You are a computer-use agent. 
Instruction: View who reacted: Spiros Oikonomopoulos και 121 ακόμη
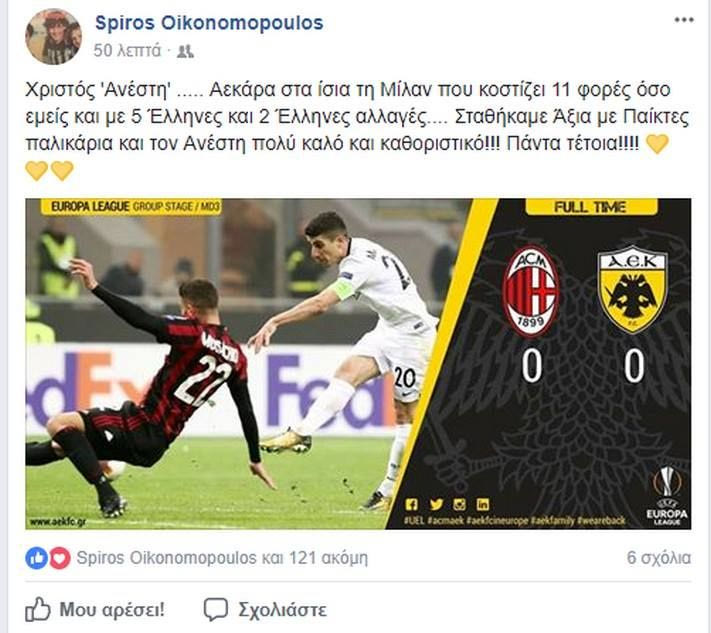coord(222,558)
